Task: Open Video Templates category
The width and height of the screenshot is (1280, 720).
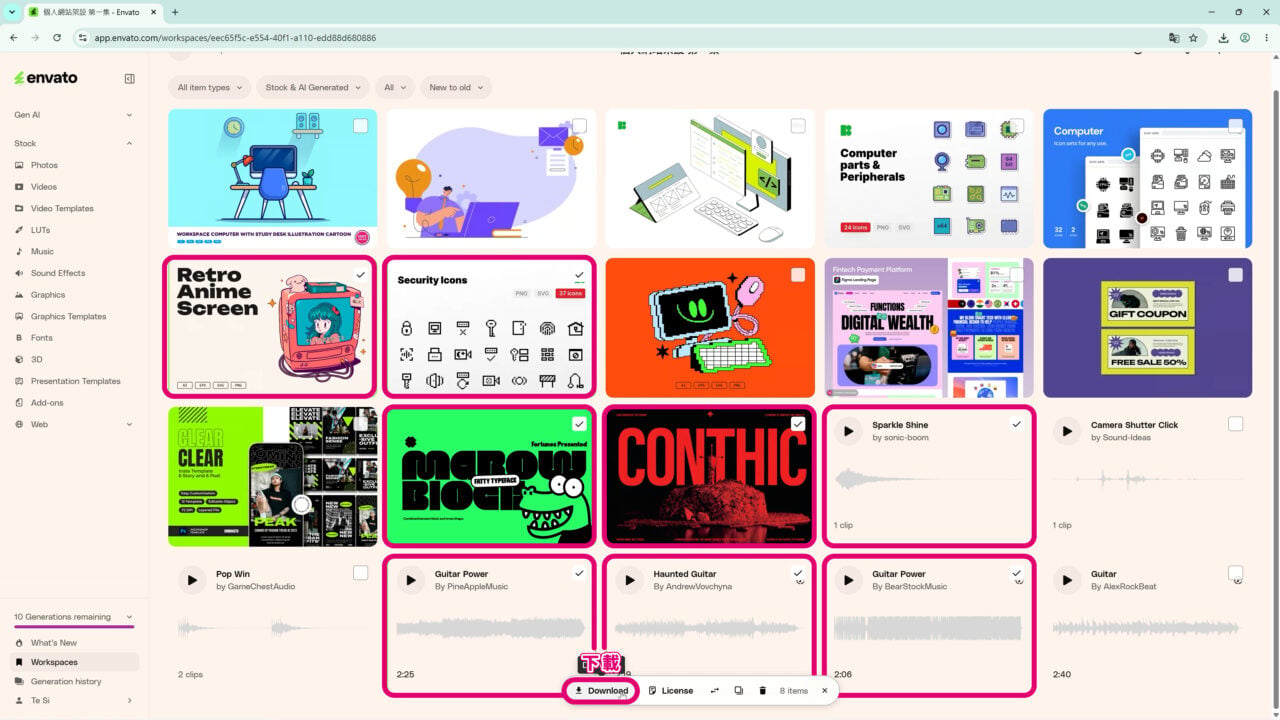Action: click(62, 208)
